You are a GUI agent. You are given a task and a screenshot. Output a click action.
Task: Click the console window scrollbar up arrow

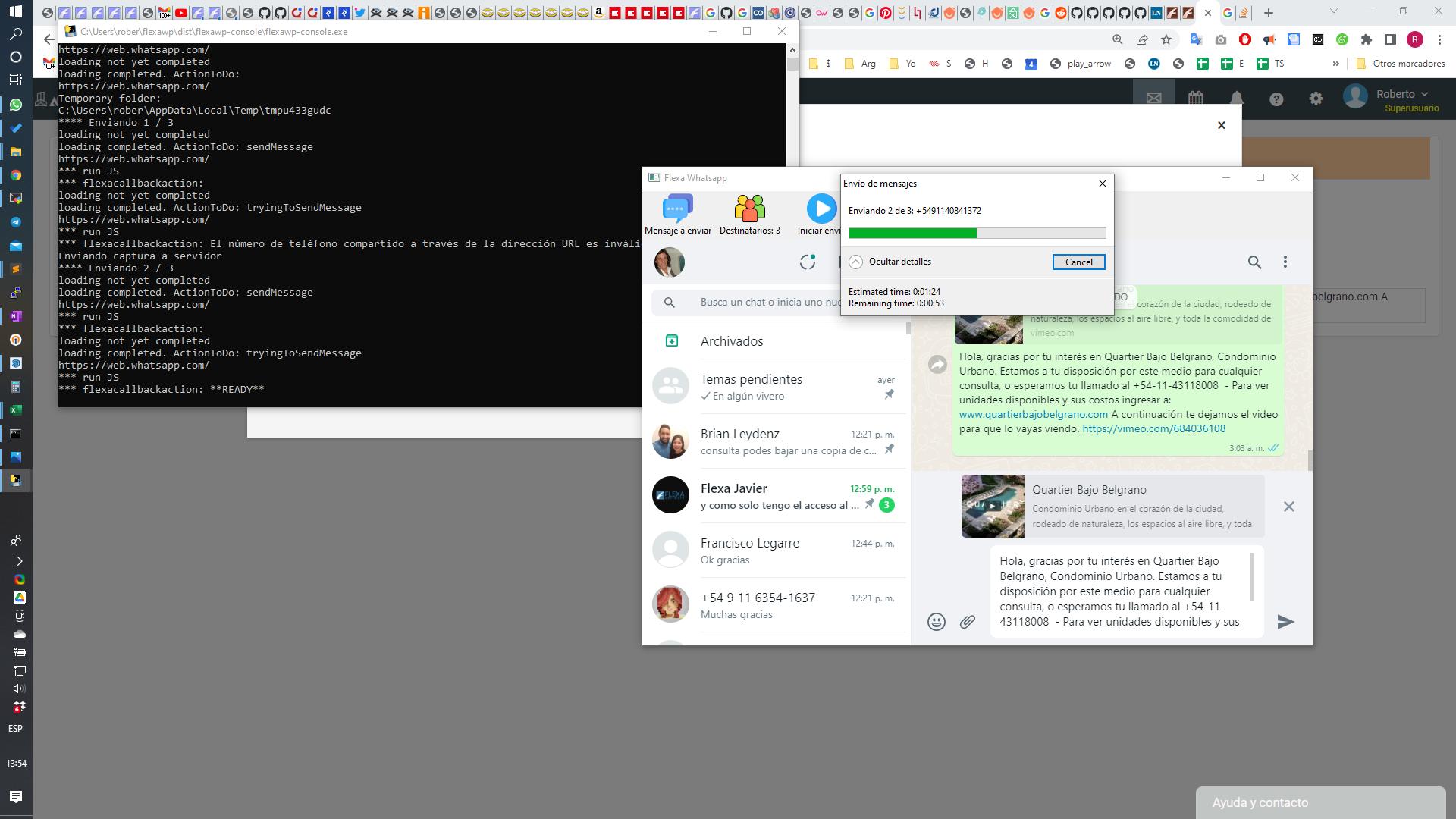coord(792,49)
